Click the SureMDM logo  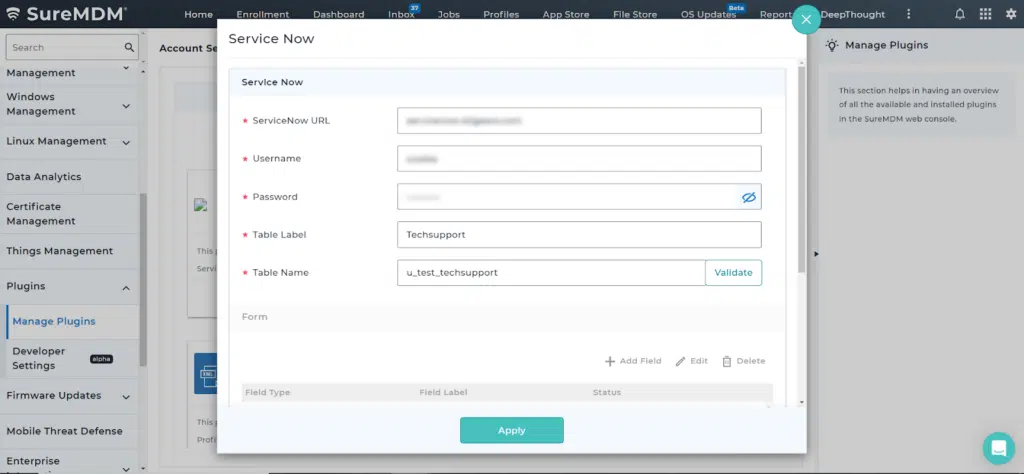point(66,13)
